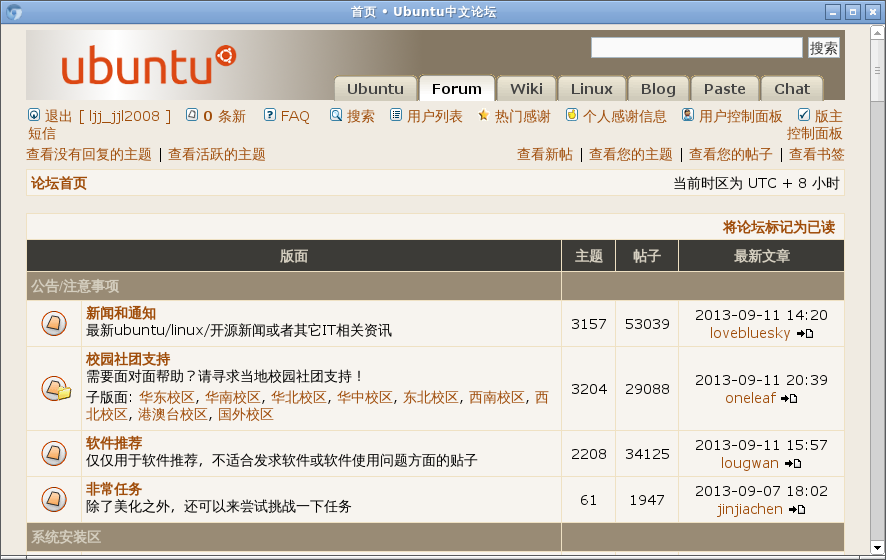Open latest post icon next to lougwan
This screenshot has height=560, width=886.
(x=793, y=463)
